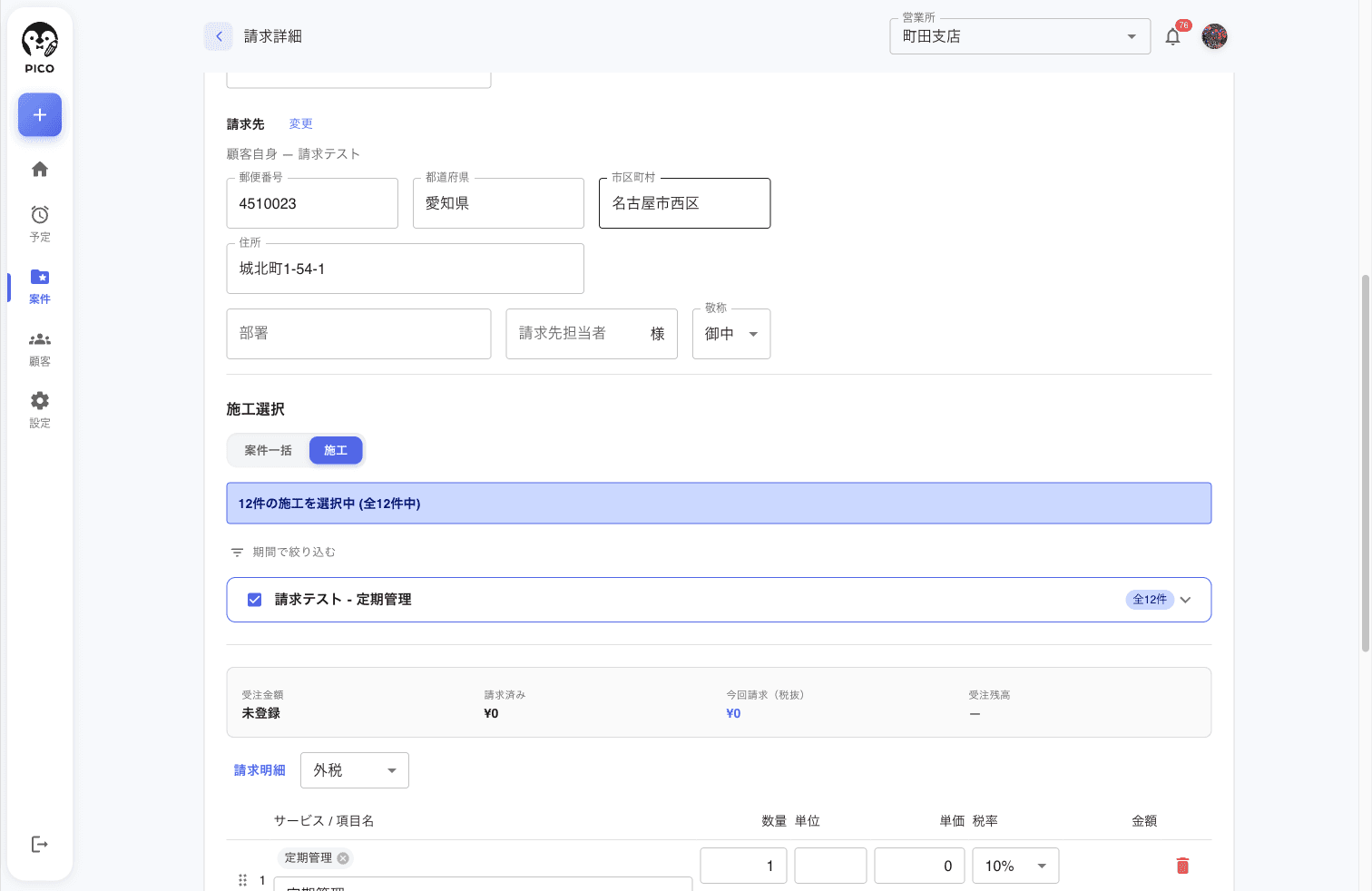Click the empty 単位 field
The height and width of the screenshot is (891, 1372).
[830, 866]
